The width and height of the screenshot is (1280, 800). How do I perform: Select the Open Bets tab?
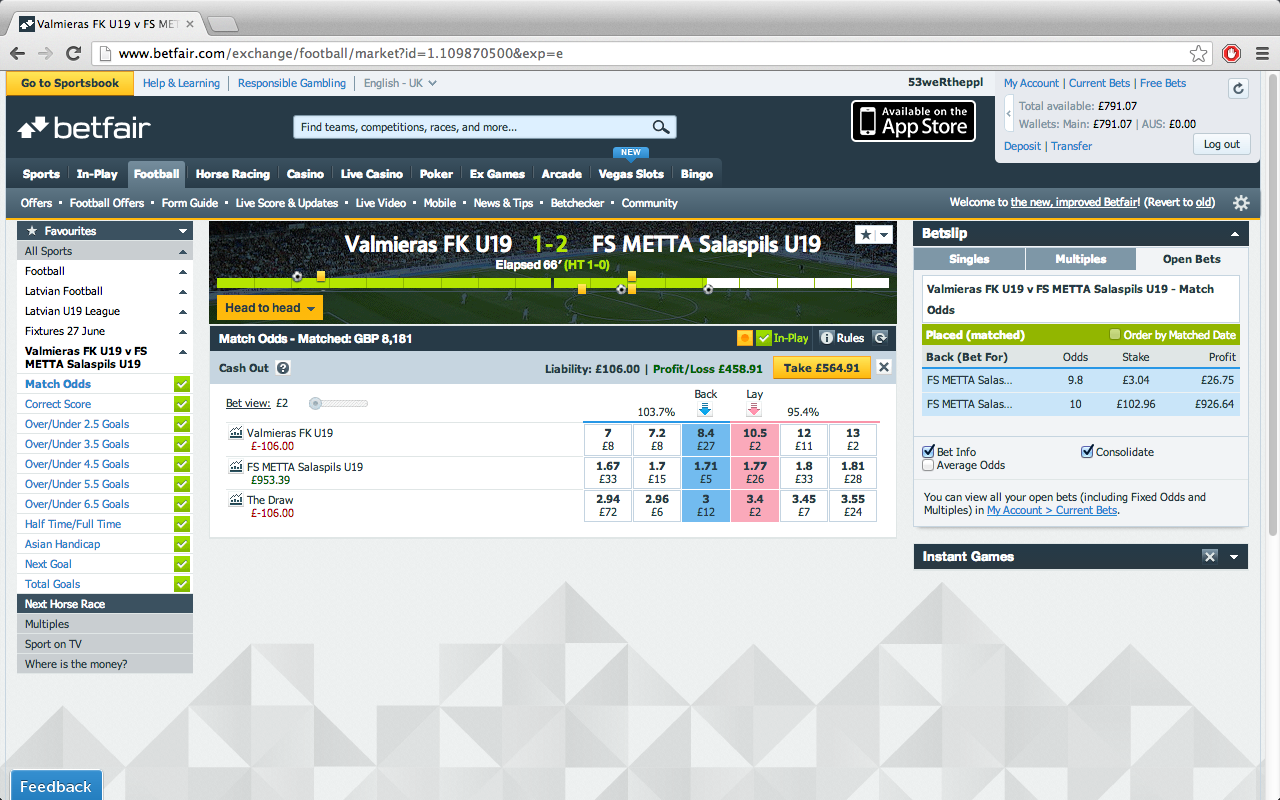coord(1192,259)
